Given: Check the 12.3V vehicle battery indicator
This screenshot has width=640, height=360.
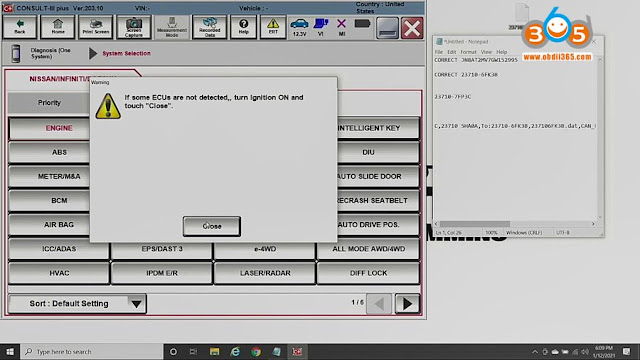Looking at the screenshot, I should [x=299, y=27].
